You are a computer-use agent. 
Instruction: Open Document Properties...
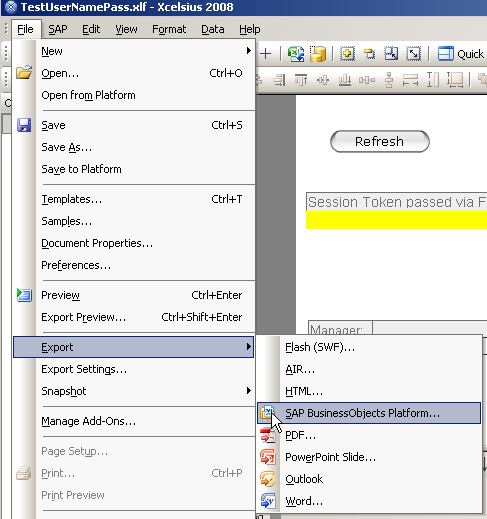(x=133, y=243)
